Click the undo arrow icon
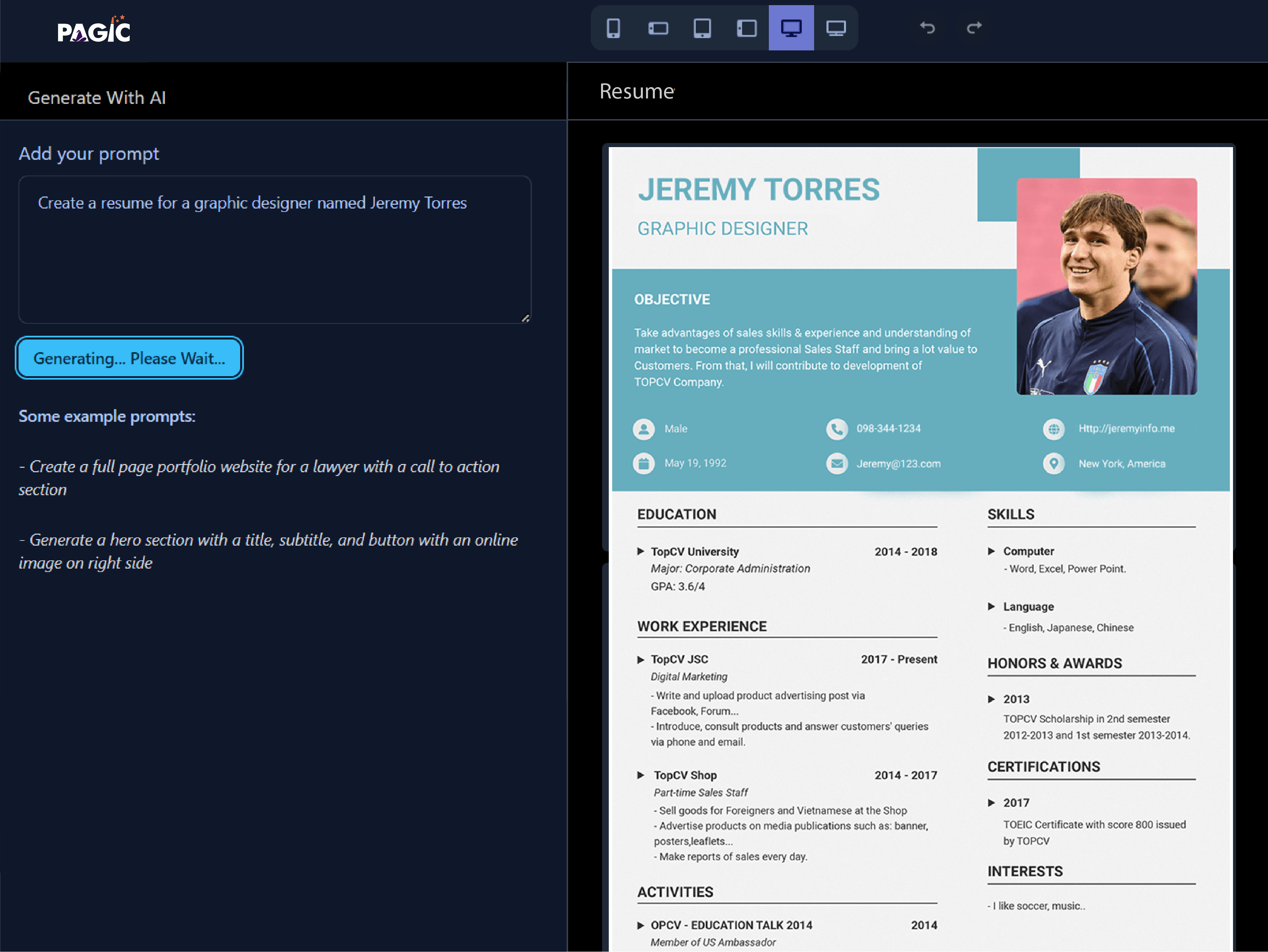Screen dimensions: 1268x952 coord(927,28)
